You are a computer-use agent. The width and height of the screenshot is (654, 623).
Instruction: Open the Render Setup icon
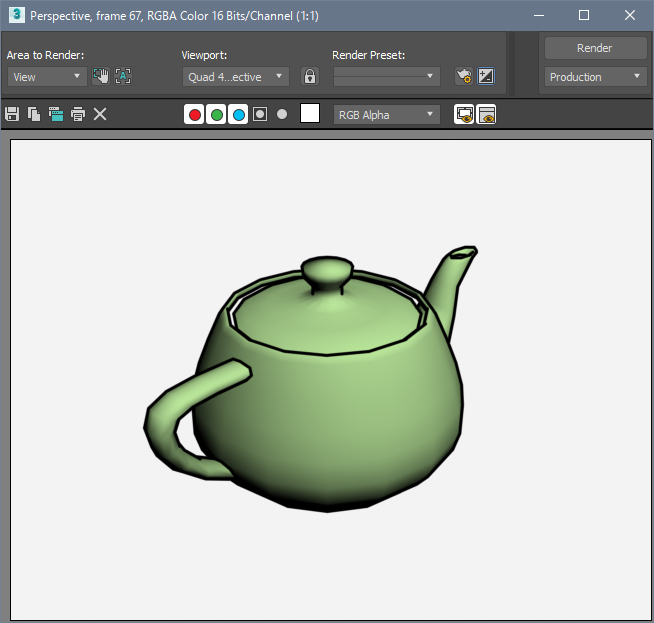[x=463, y=76]
